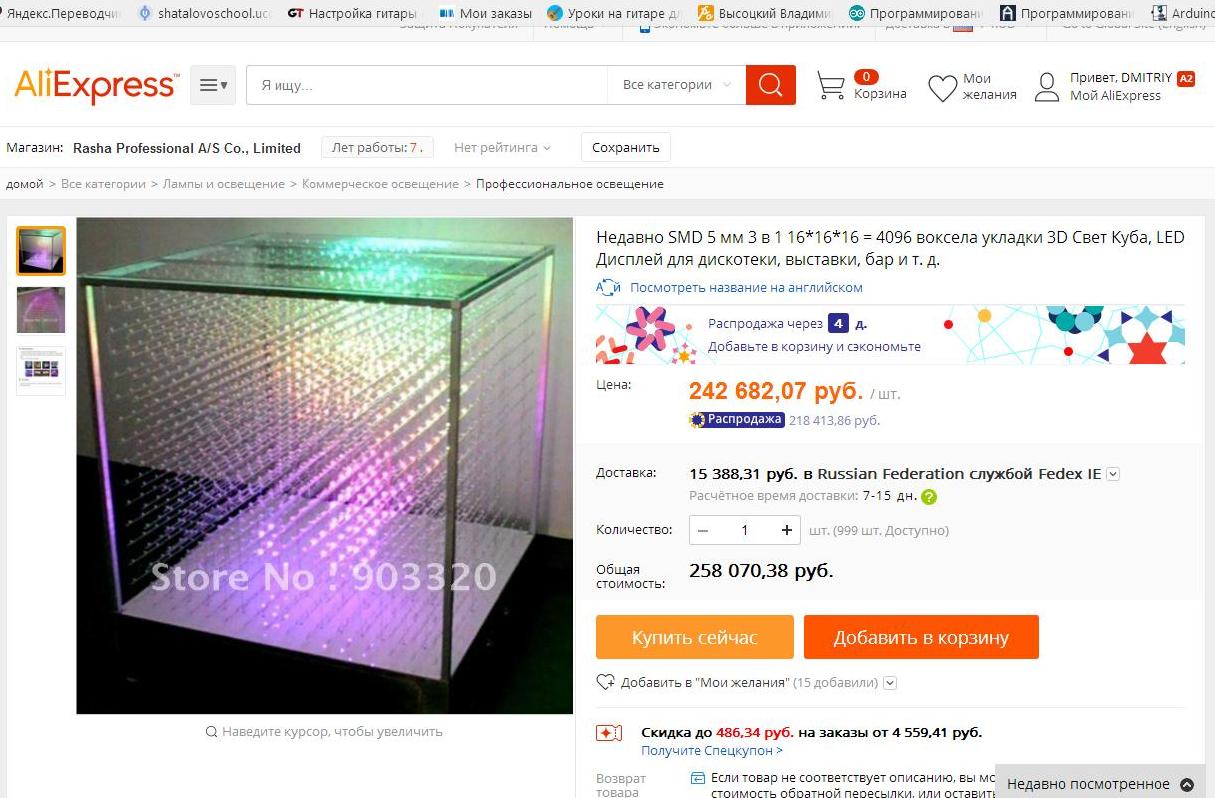Click the AliExpress logo
Image resolution: width=1215 pixels, height=798 pixels.
pyautogui.click(x=97, y=86)
